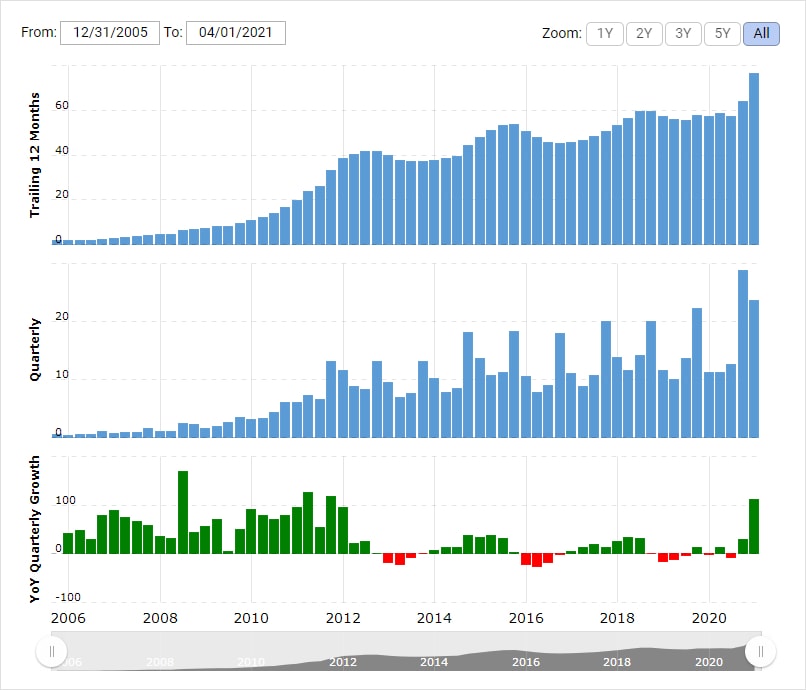Switch zoom to 5Y
The width and height of the screenshot is (806, 690).
[x=722, y=33]
